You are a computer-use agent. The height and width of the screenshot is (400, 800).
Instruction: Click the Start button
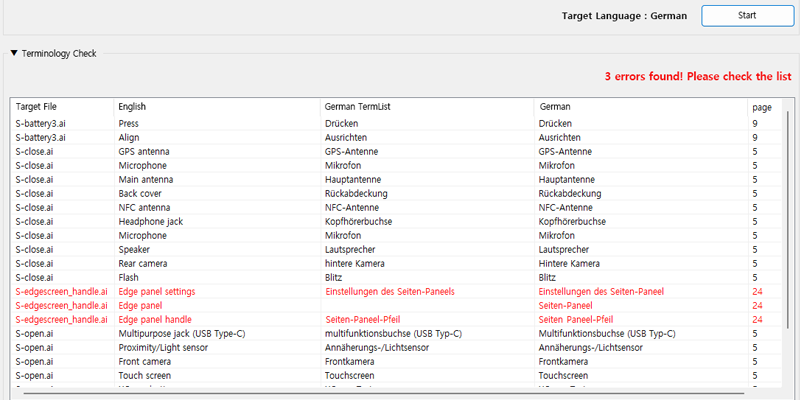(x=746, y=16)
